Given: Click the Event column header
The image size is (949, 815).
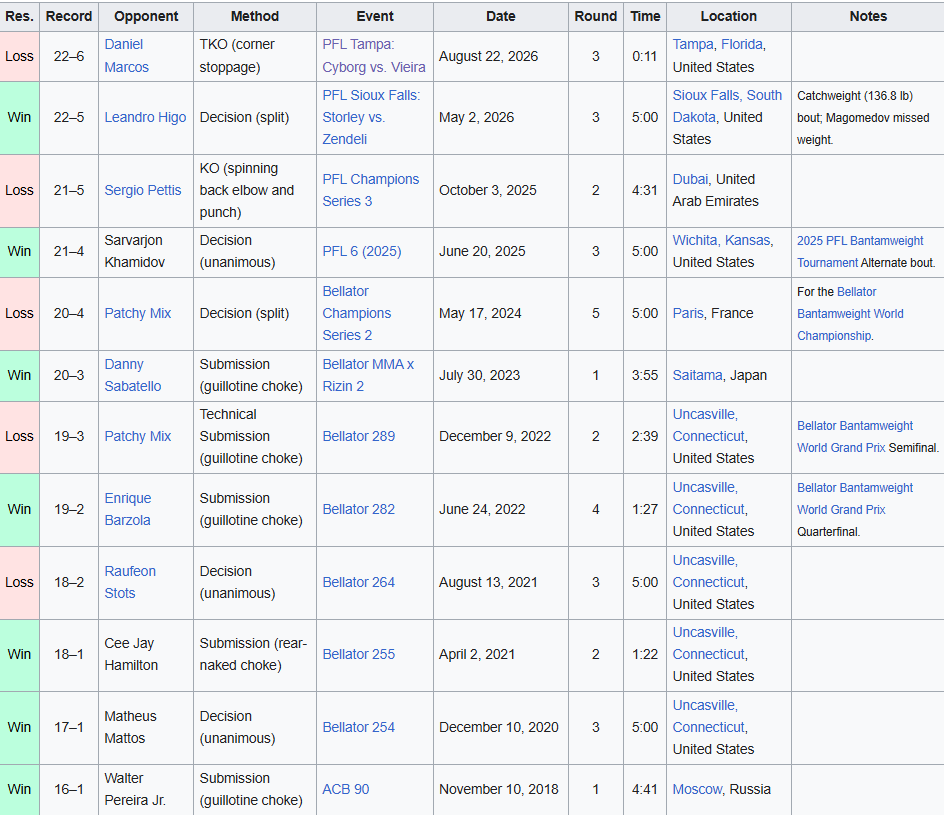Looking at the screenshot, I should click(375, 16).
